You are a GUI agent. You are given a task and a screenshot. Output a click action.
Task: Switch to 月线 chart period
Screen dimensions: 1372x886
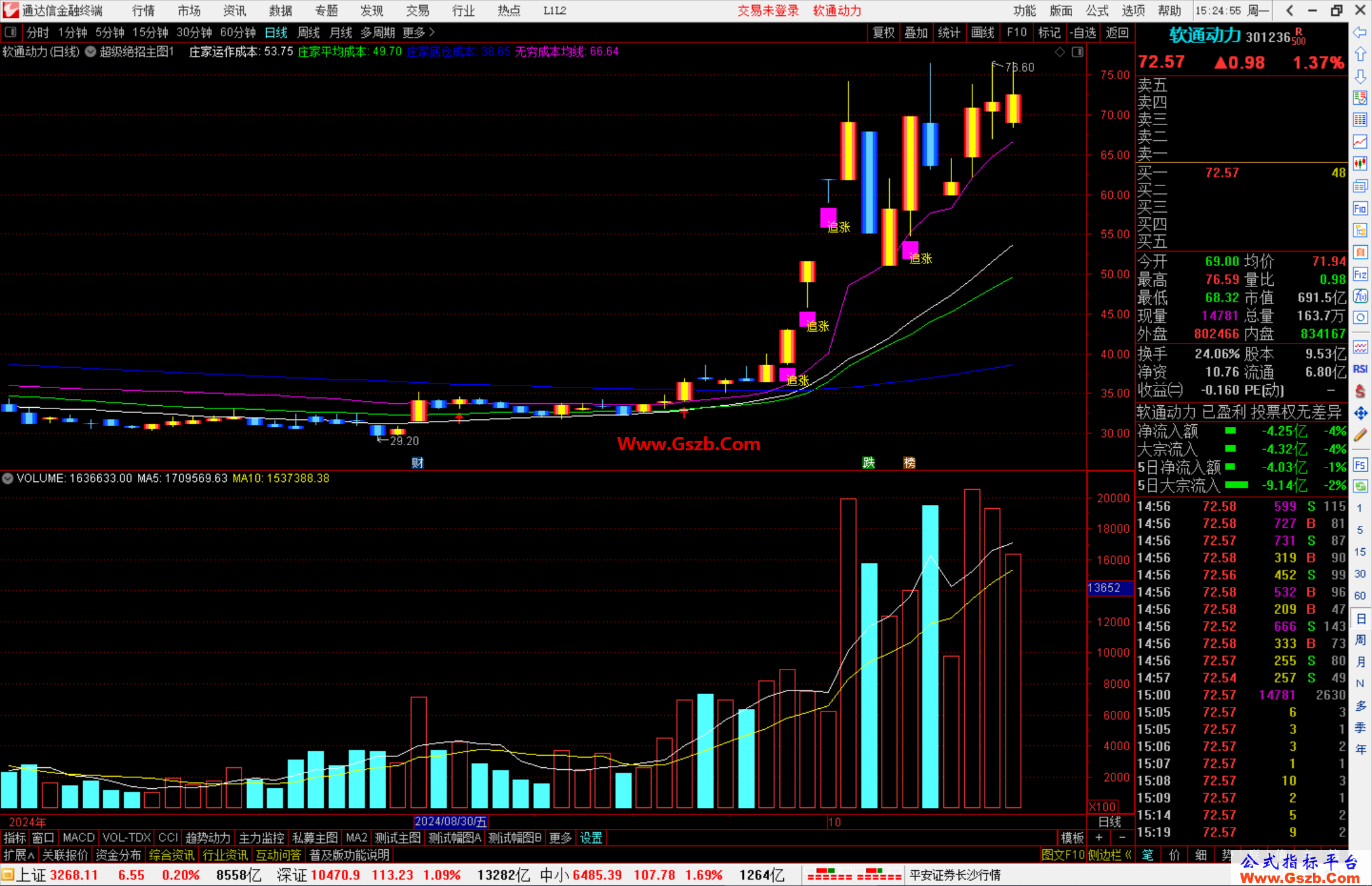[341, 32]
